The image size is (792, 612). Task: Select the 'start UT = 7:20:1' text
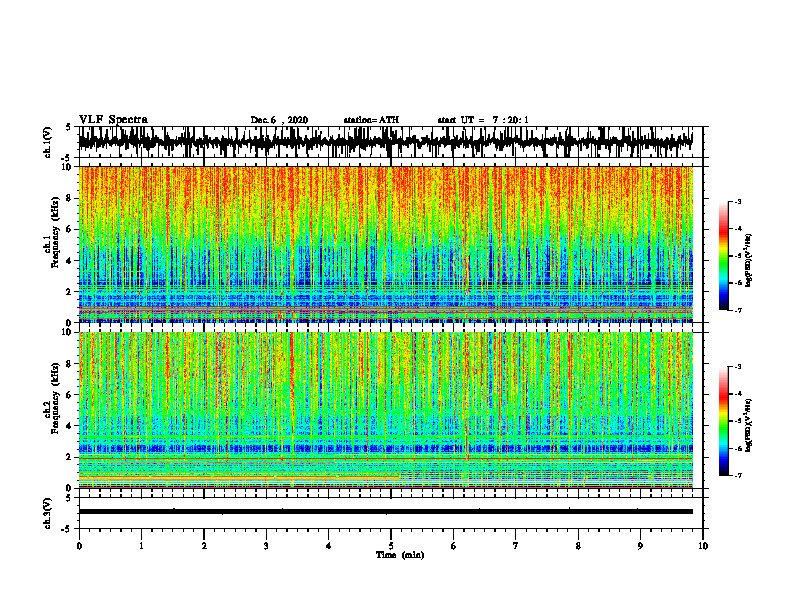click(483, 120)
